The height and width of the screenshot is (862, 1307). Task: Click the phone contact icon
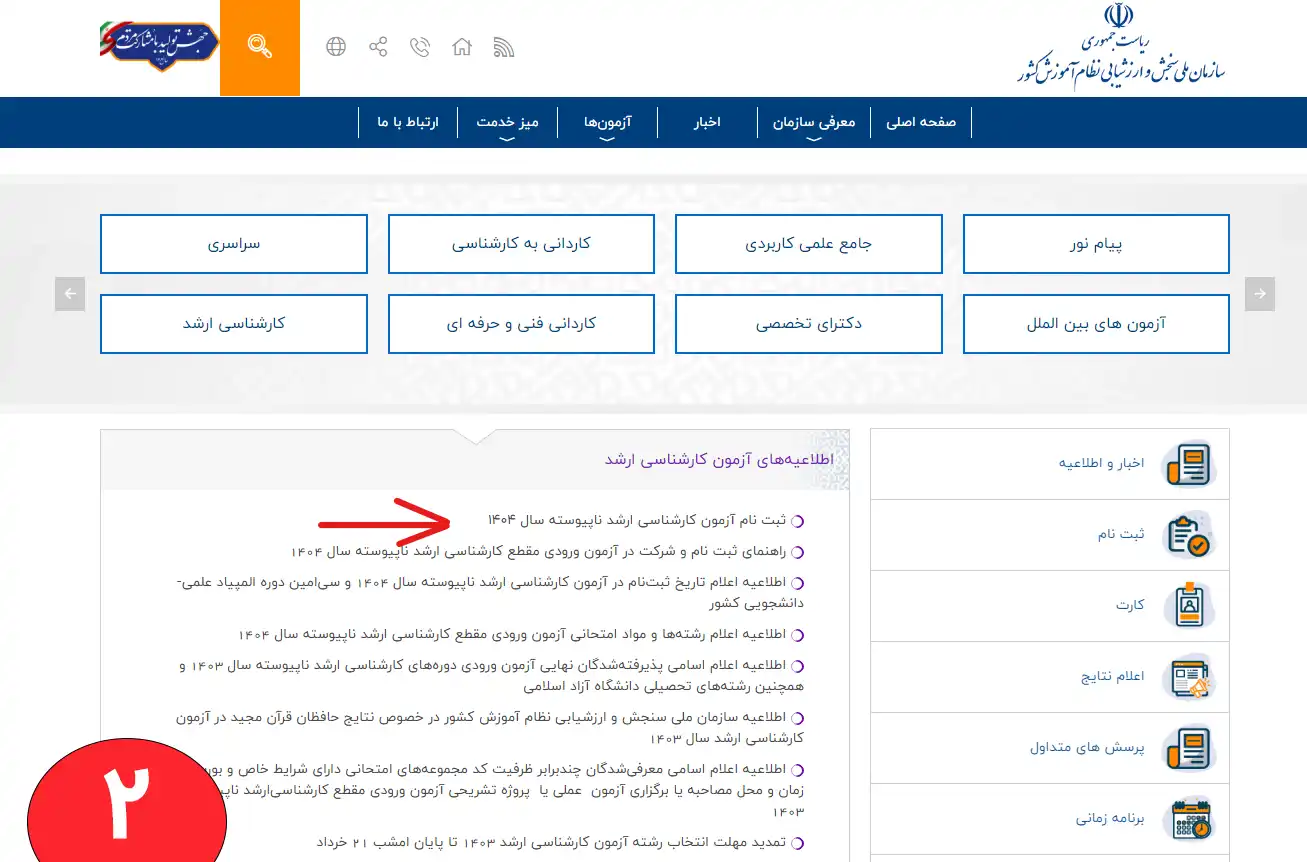[420, 47]
